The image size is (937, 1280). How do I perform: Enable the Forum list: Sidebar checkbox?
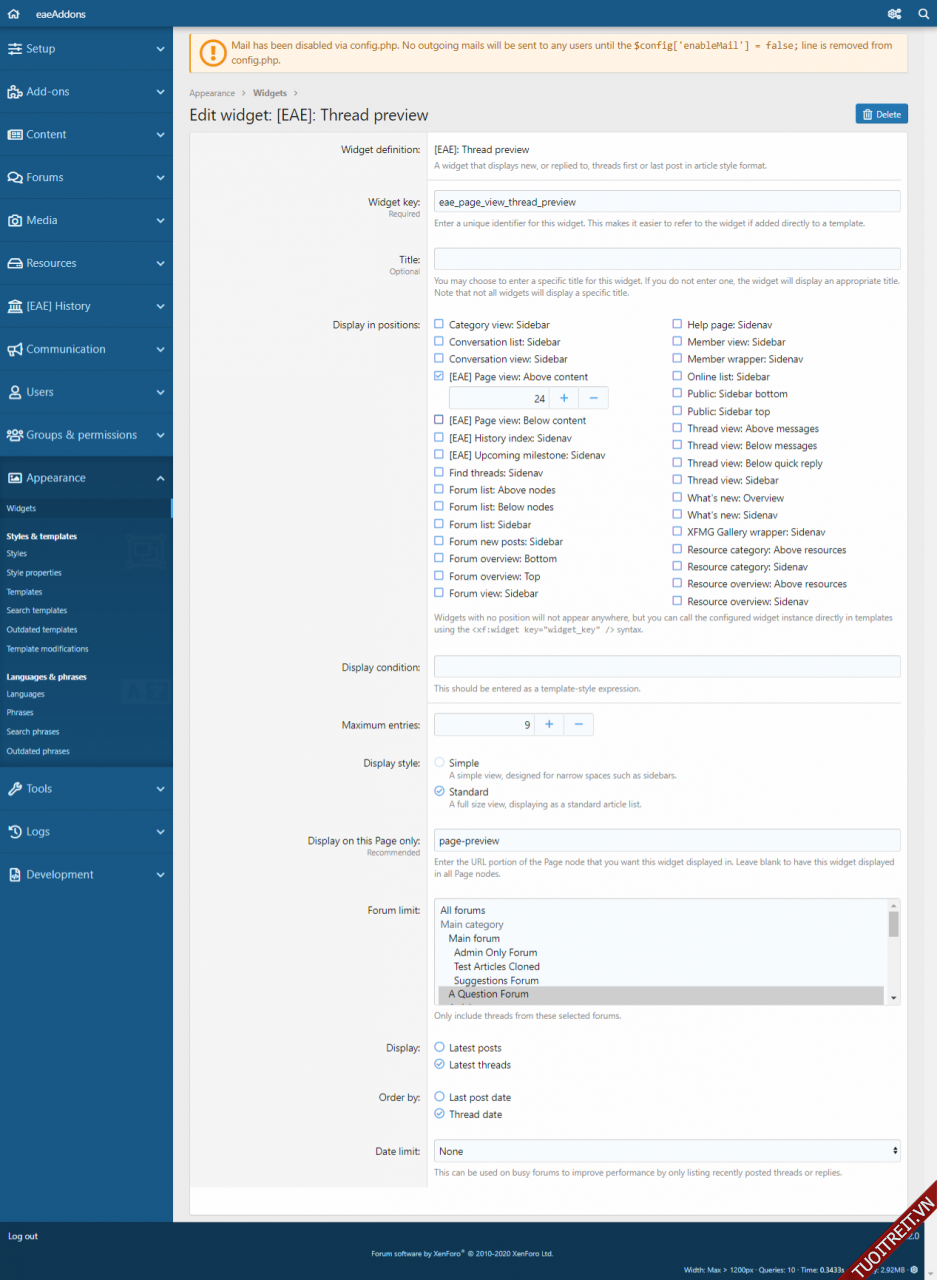click(x=439, y=524)
